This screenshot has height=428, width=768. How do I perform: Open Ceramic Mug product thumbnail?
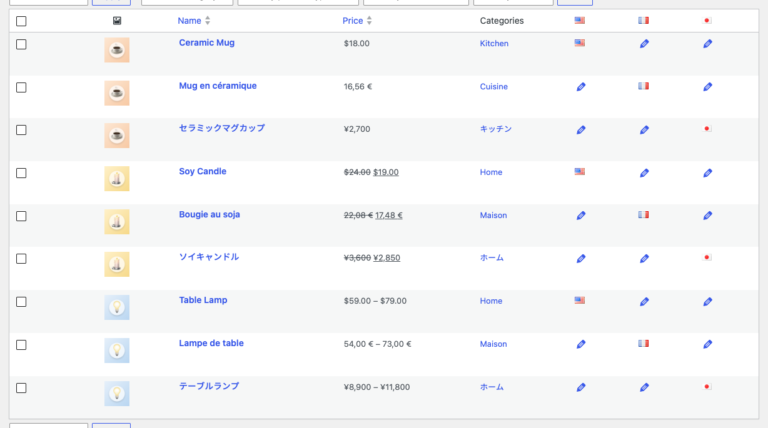click(117, 50)
